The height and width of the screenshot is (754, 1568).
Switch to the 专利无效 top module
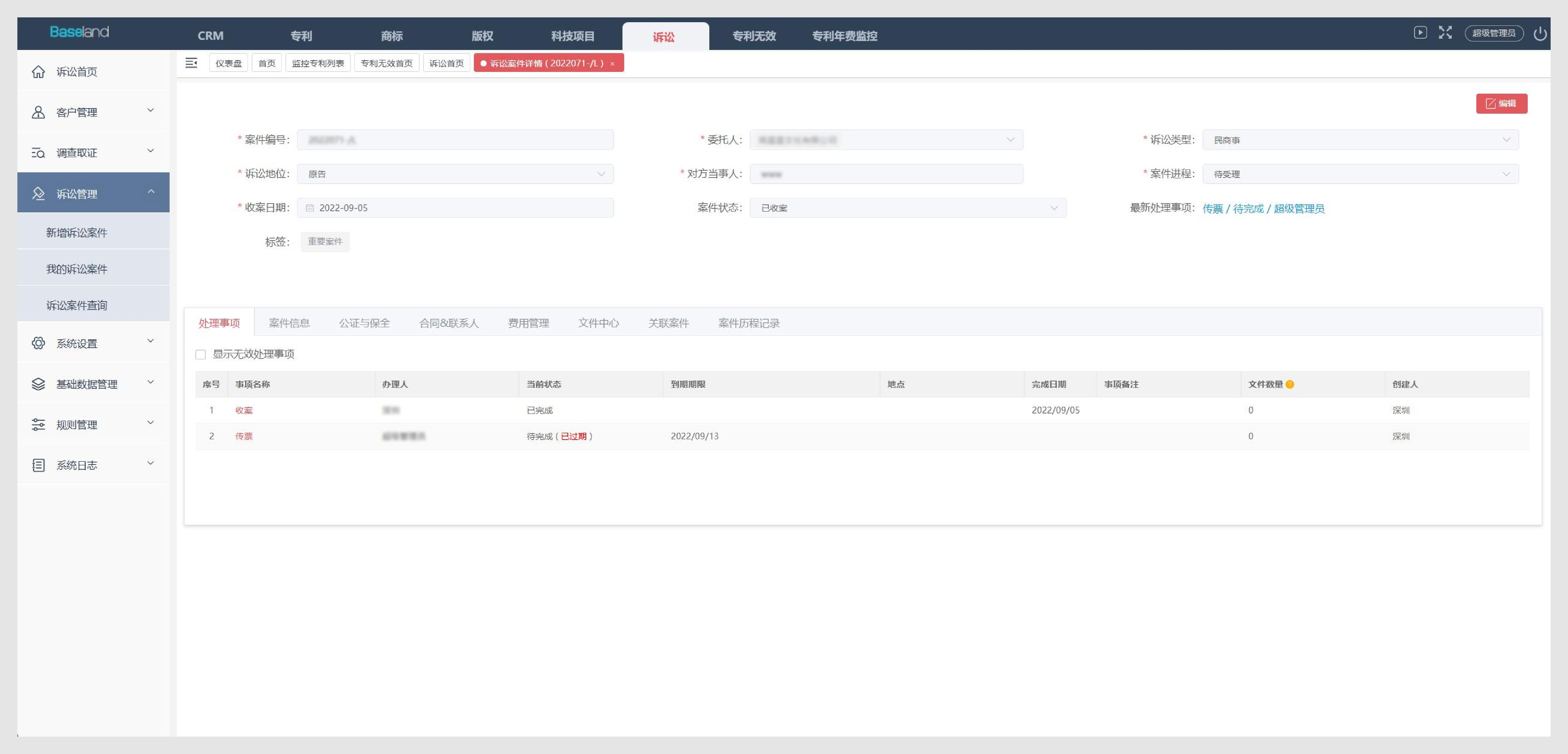[x=754, y=36]
